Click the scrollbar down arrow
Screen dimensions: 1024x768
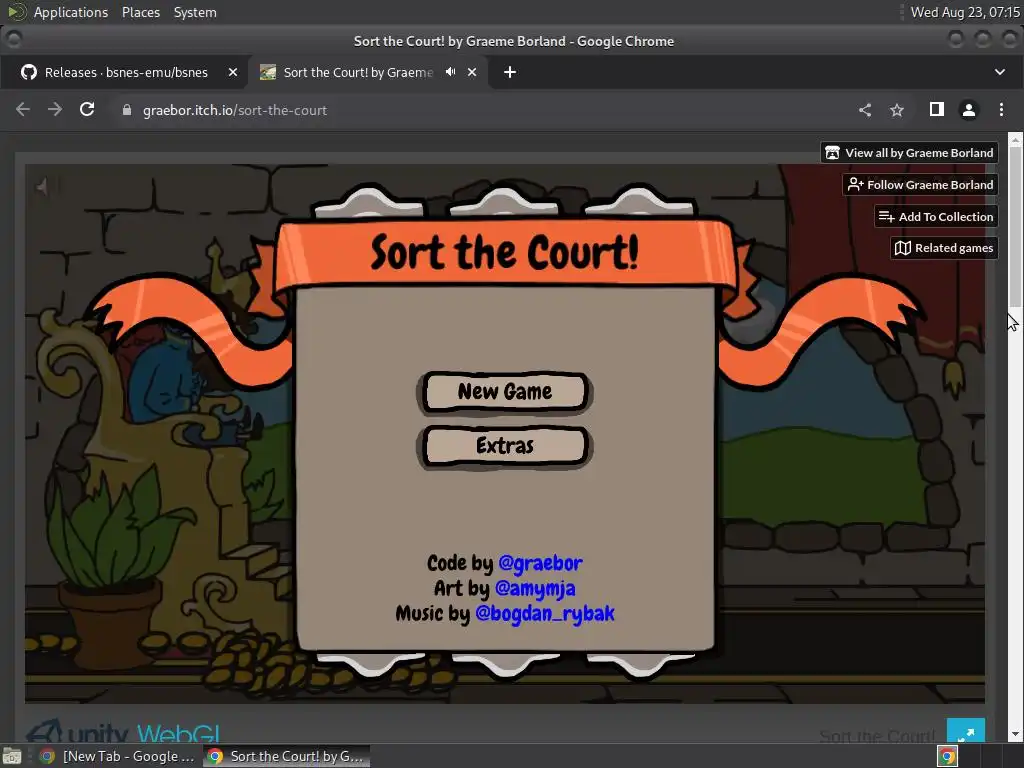[x=1015, y=734]
